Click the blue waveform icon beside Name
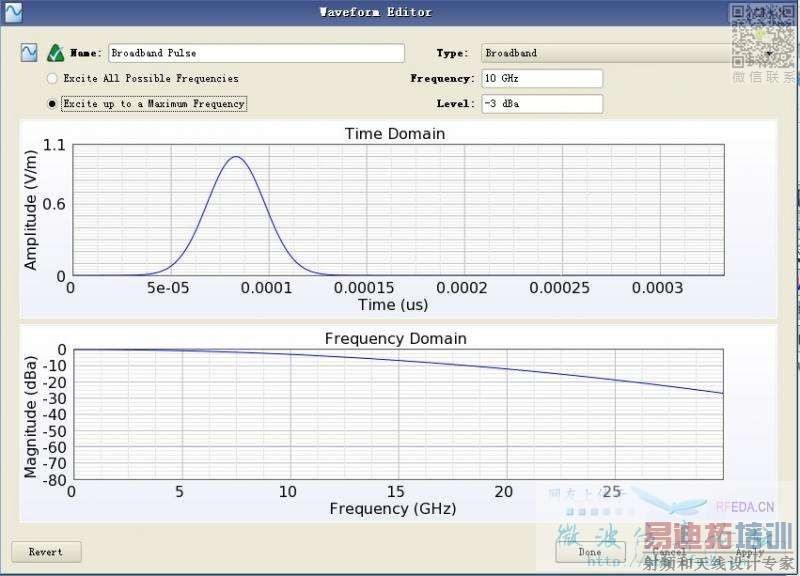The height and width of the screenshot is (576, 800). tap(29, 53)
